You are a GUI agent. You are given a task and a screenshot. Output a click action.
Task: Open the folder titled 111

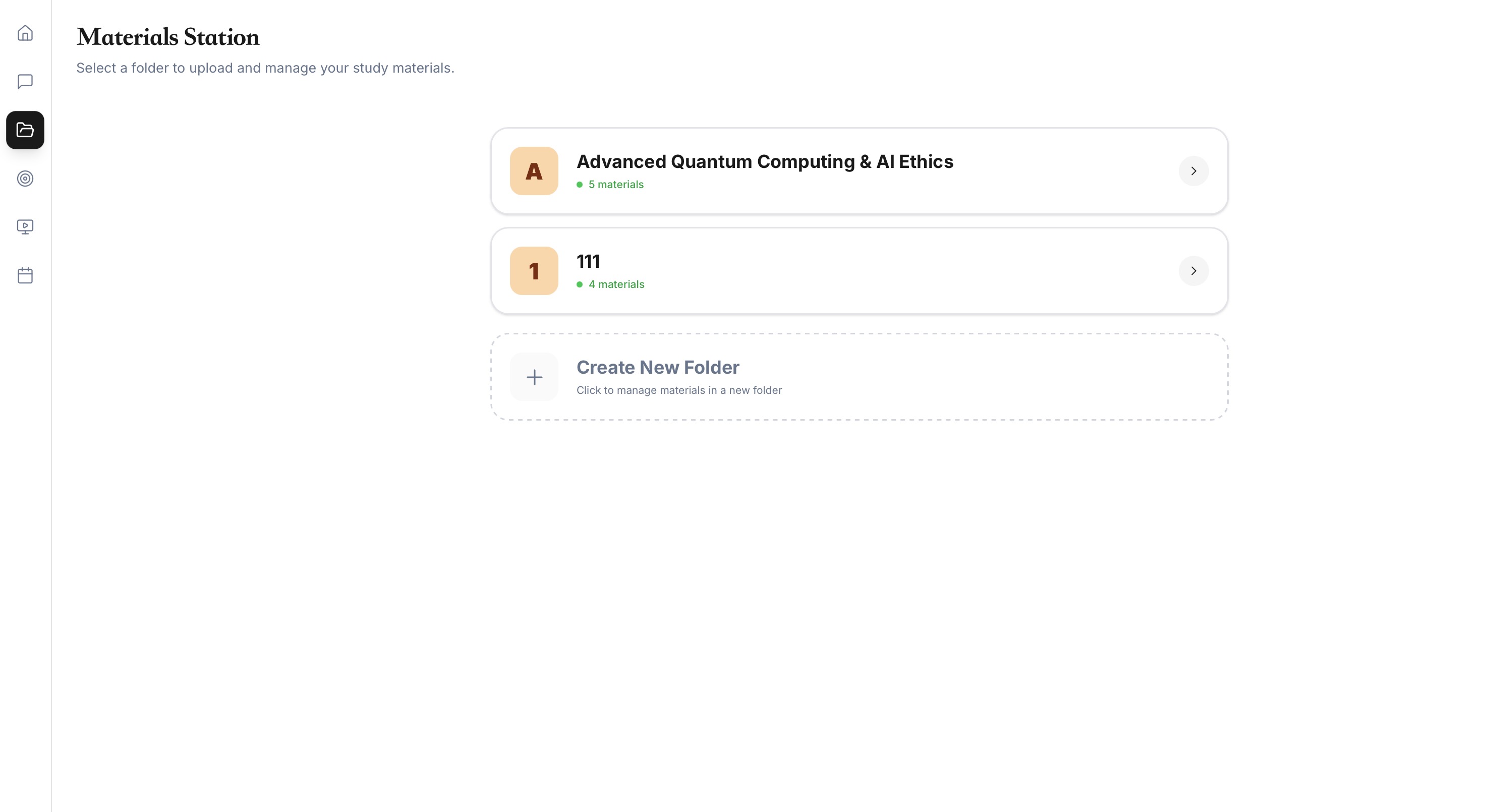(588, 261)
